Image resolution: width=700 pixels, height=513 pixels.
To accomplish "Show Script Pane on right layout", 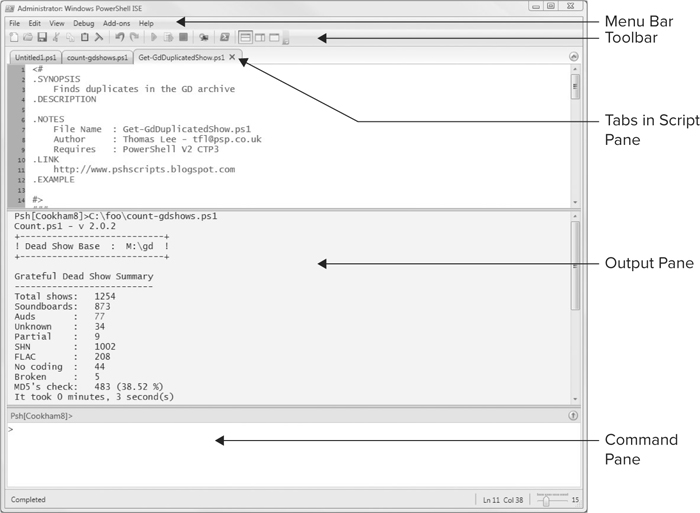I will pyautogui.click(x=260, y=38).
